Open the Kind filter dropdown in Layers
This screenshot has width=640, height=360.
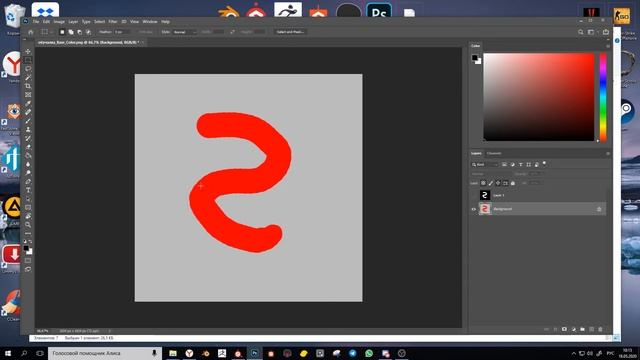pyautogui.click(x=485, y=164)
